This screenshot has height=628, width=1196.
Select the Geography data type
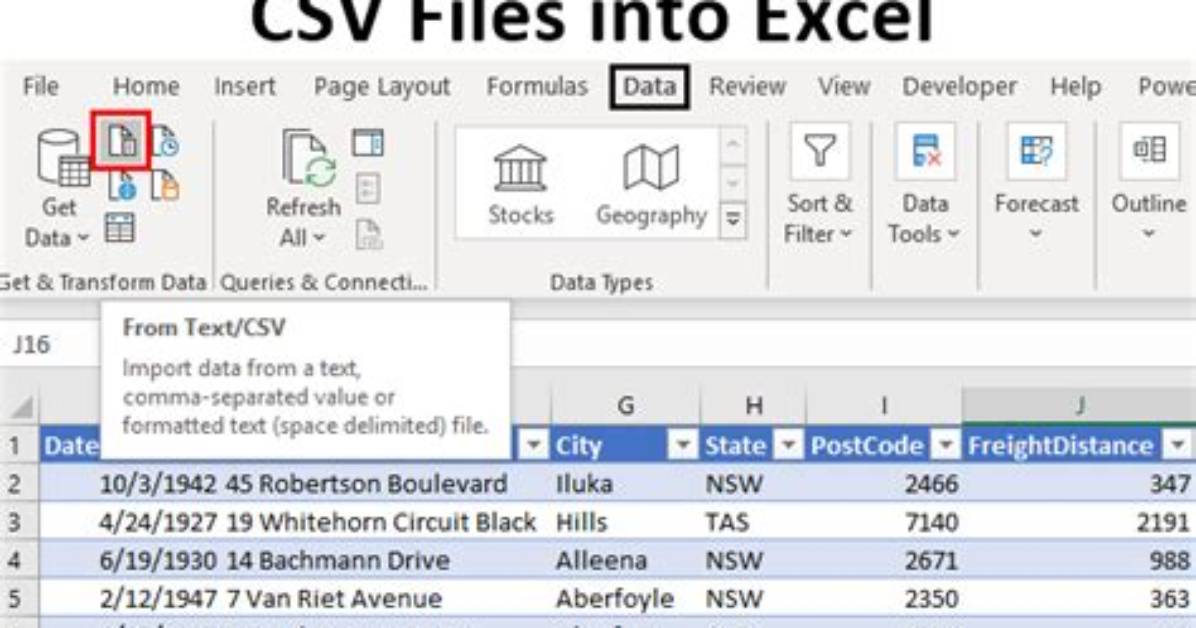coord(651,185)
